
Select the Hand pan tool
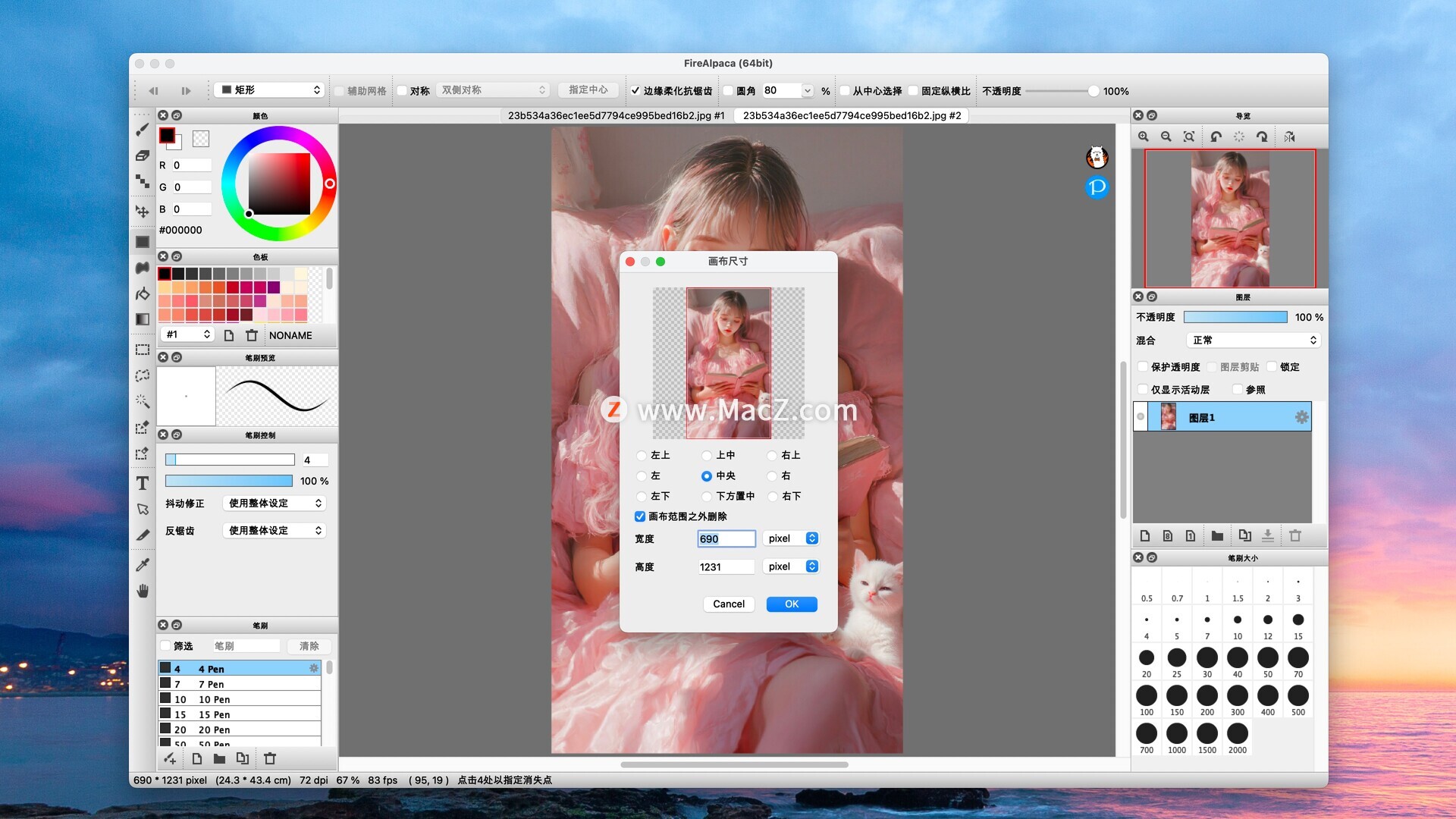(142, 591)
